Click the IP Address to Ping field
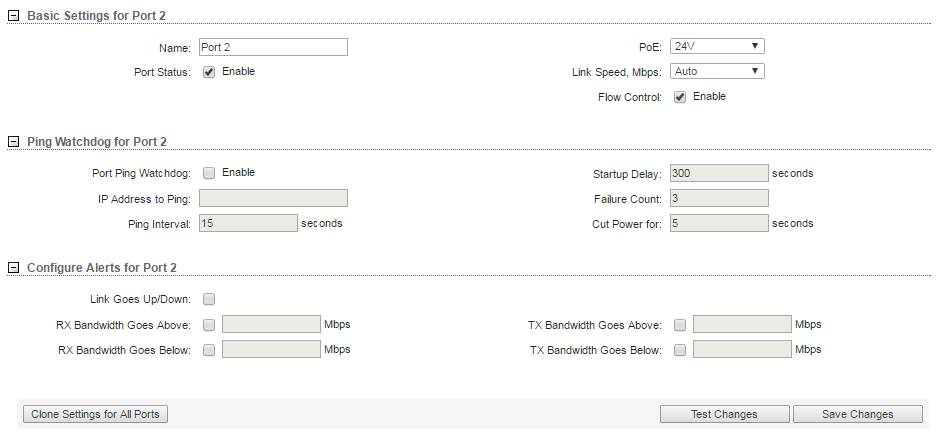The image size is (942, 442). (x=273, y=198)
